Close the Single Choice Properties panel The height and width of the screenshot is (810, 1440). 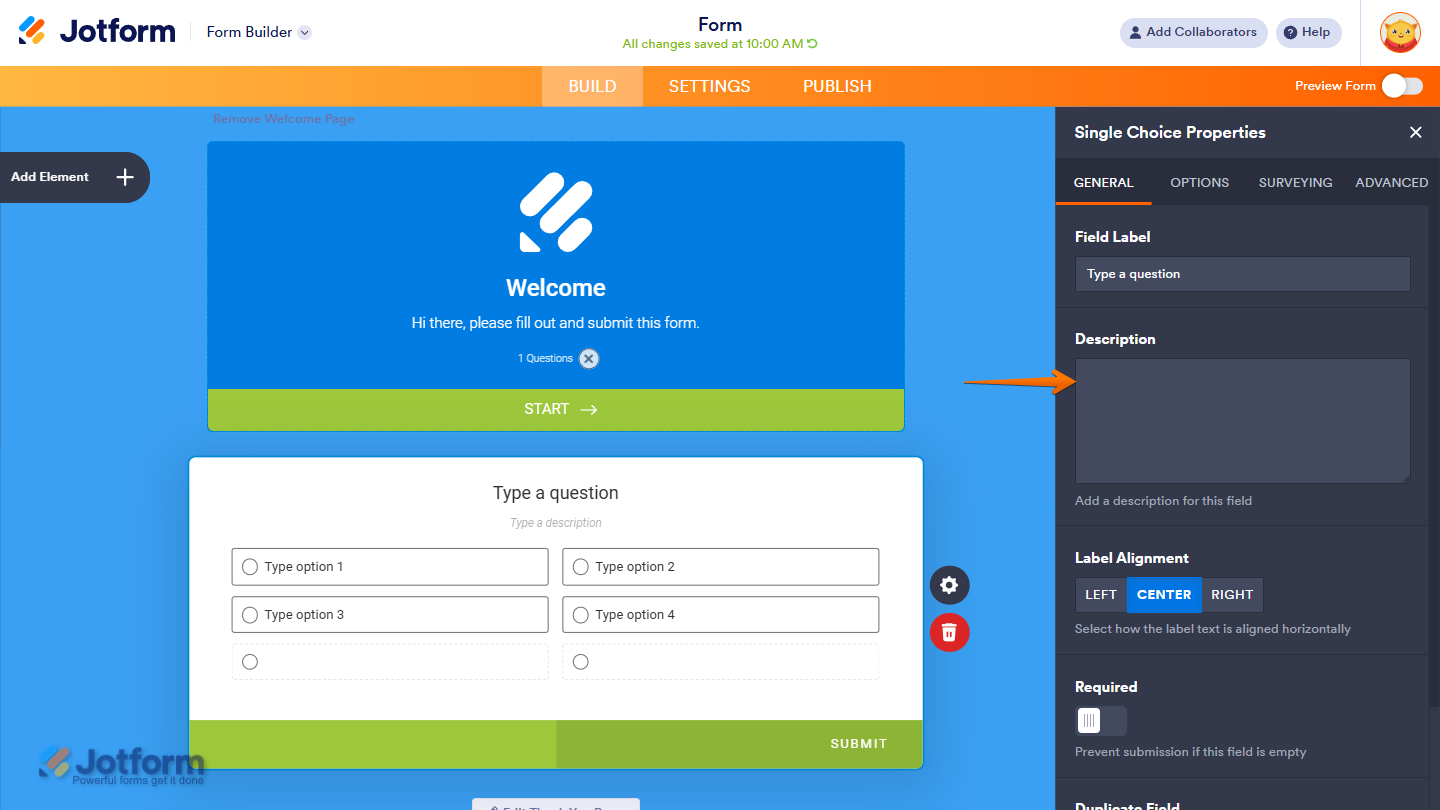[1415, 132]
